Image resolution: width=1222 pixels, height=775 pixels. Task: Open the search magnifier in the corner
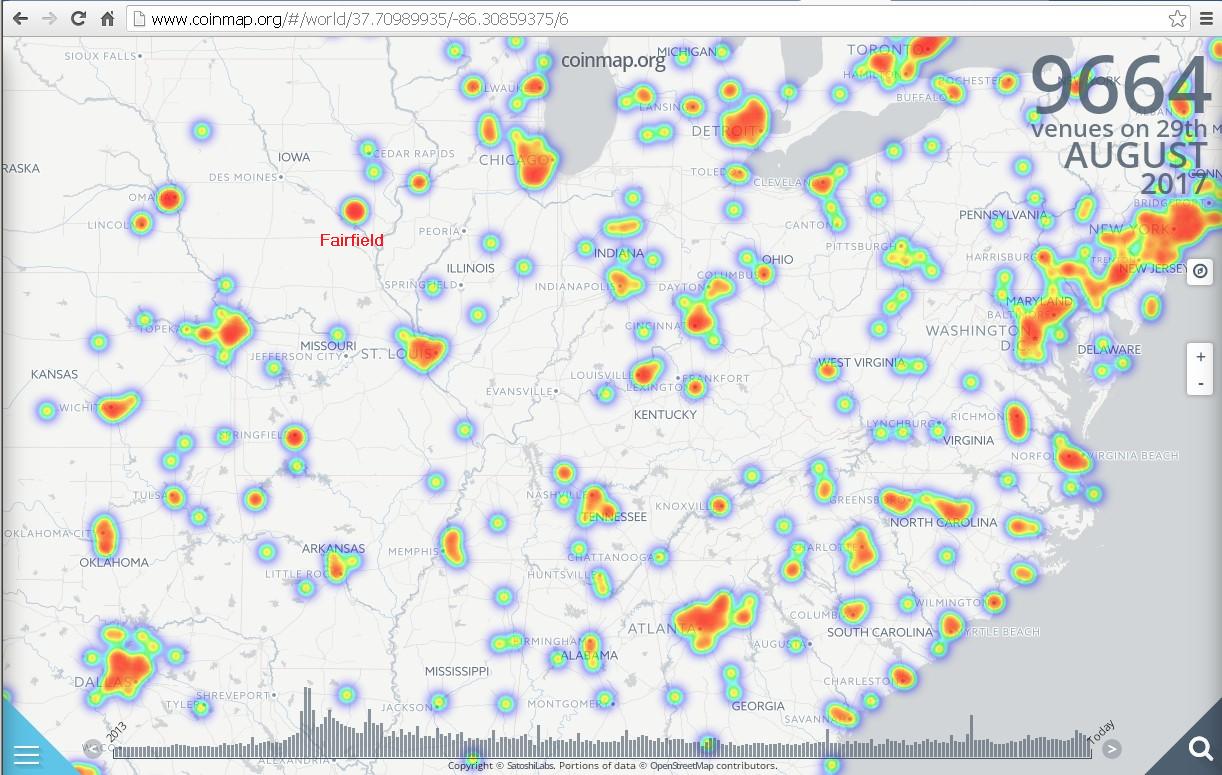[1199, 748]
